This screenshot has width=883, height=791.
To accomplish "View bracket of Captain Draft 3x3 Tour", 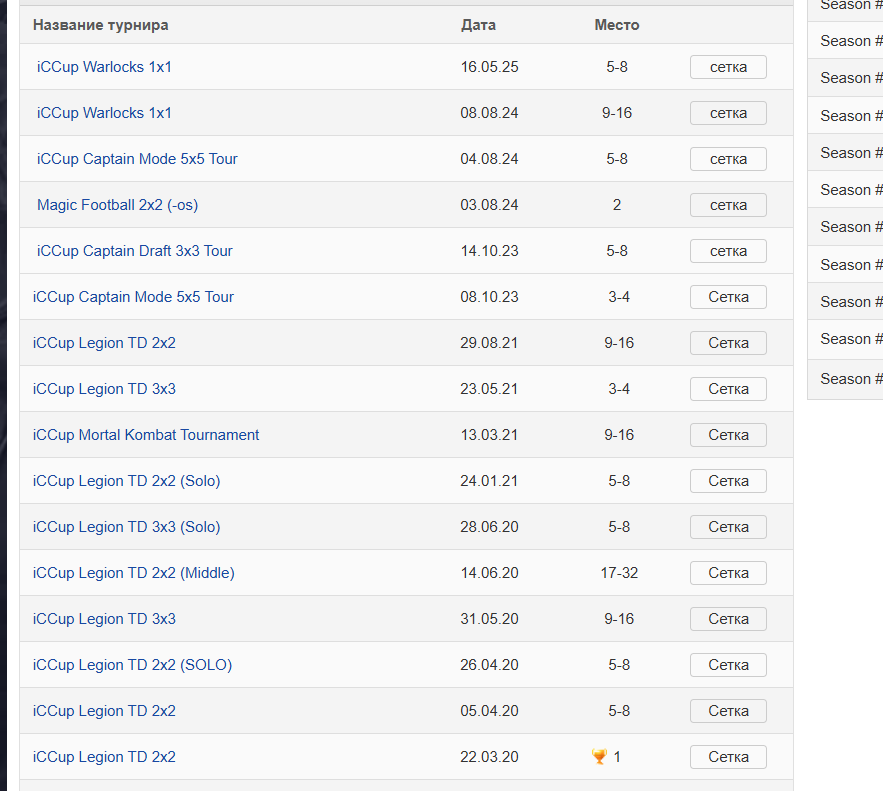I will click(x=728, y=251).
